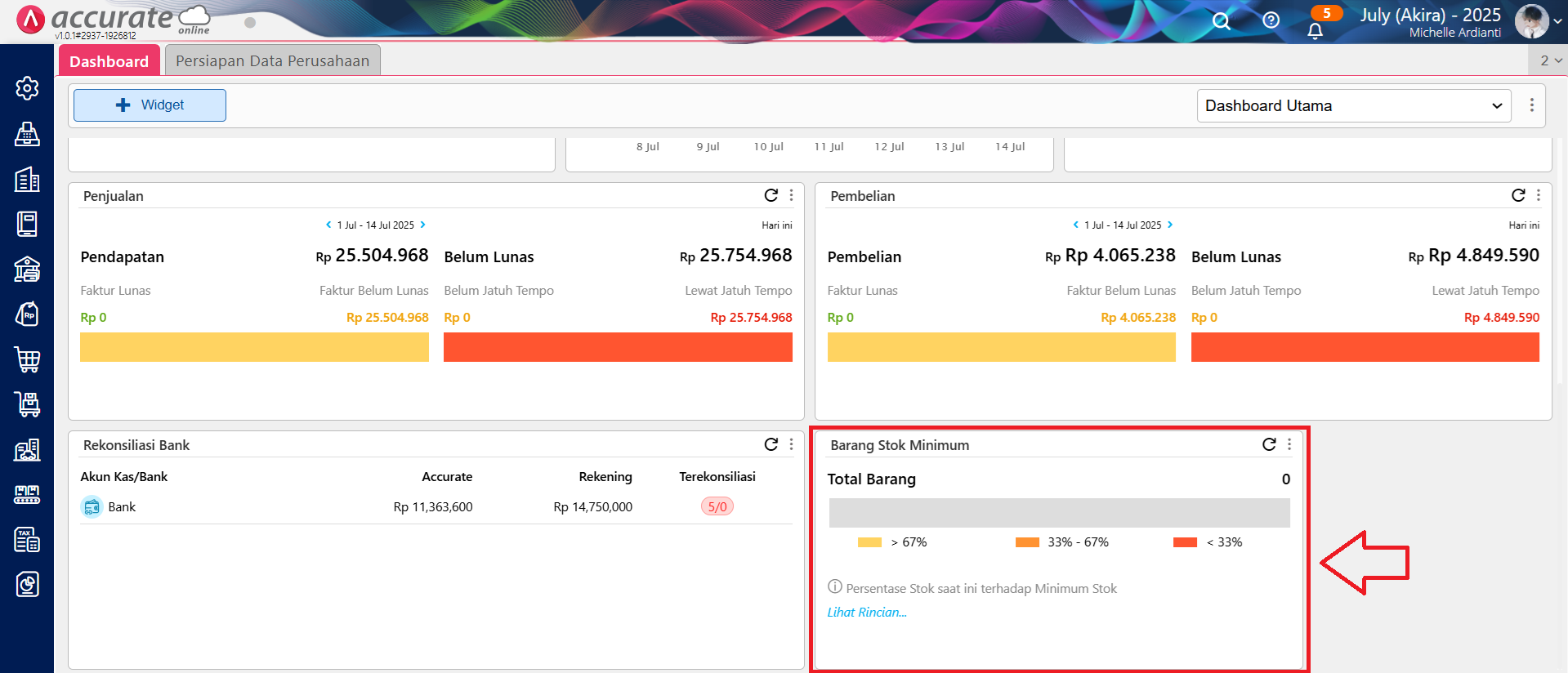Open the Manufaktur conveyor belt icon
Screen dimensions: 1568x673
(x=27, y=494)
